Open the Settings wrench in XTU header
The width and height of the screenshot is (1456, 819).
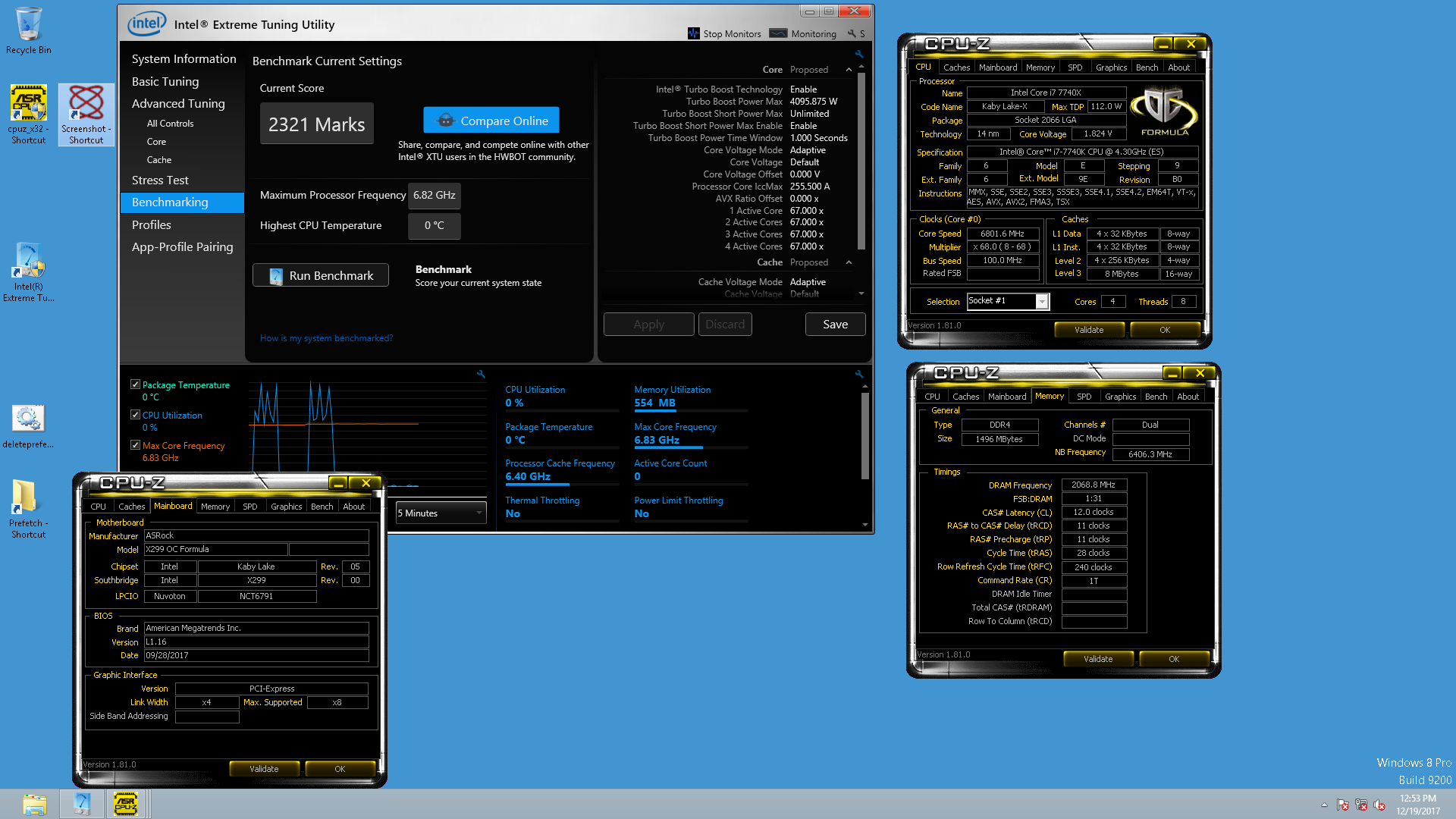click(852, 33)
